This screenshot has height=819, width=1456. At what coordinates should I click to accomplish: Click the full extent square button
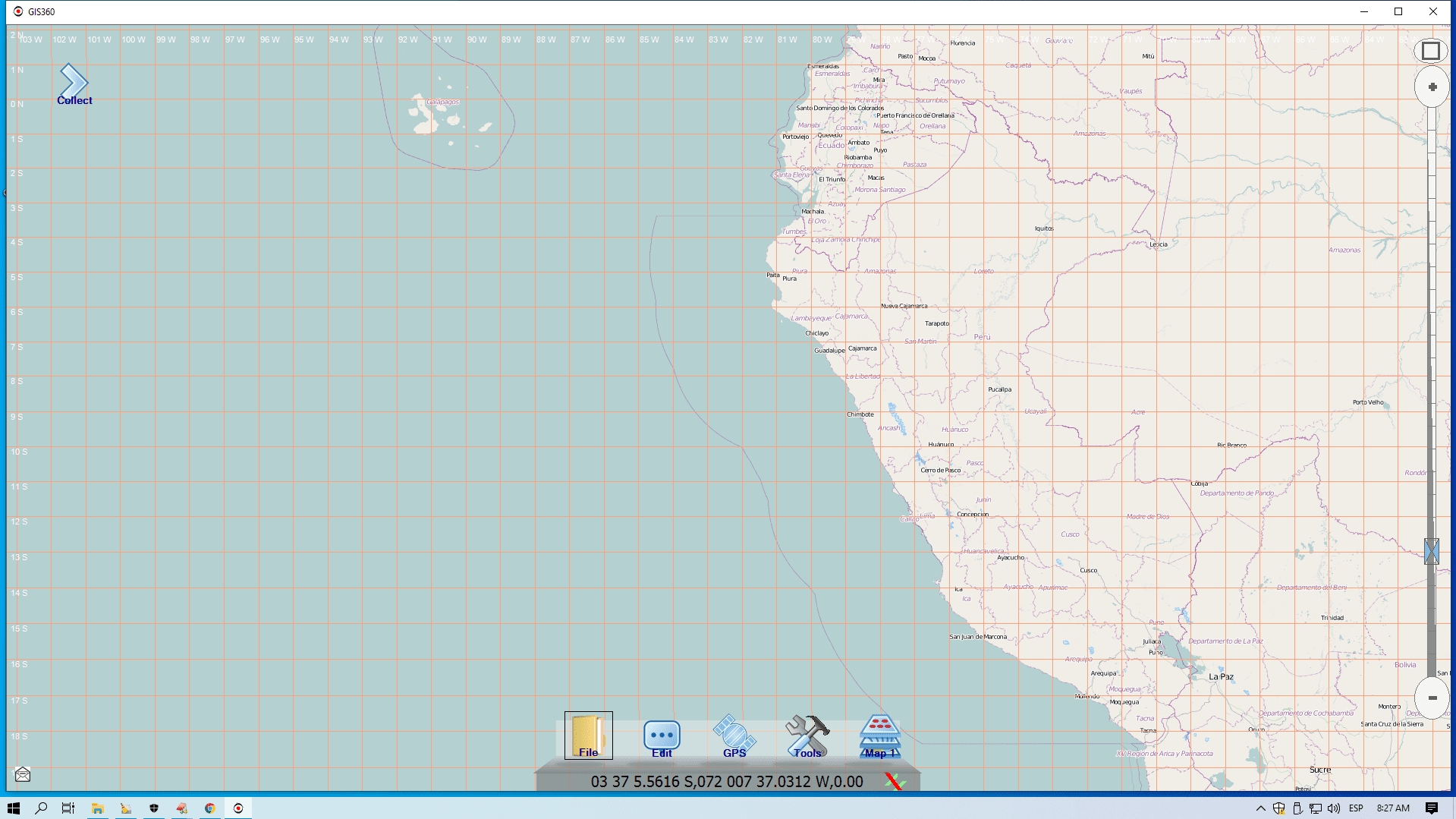1431,51
